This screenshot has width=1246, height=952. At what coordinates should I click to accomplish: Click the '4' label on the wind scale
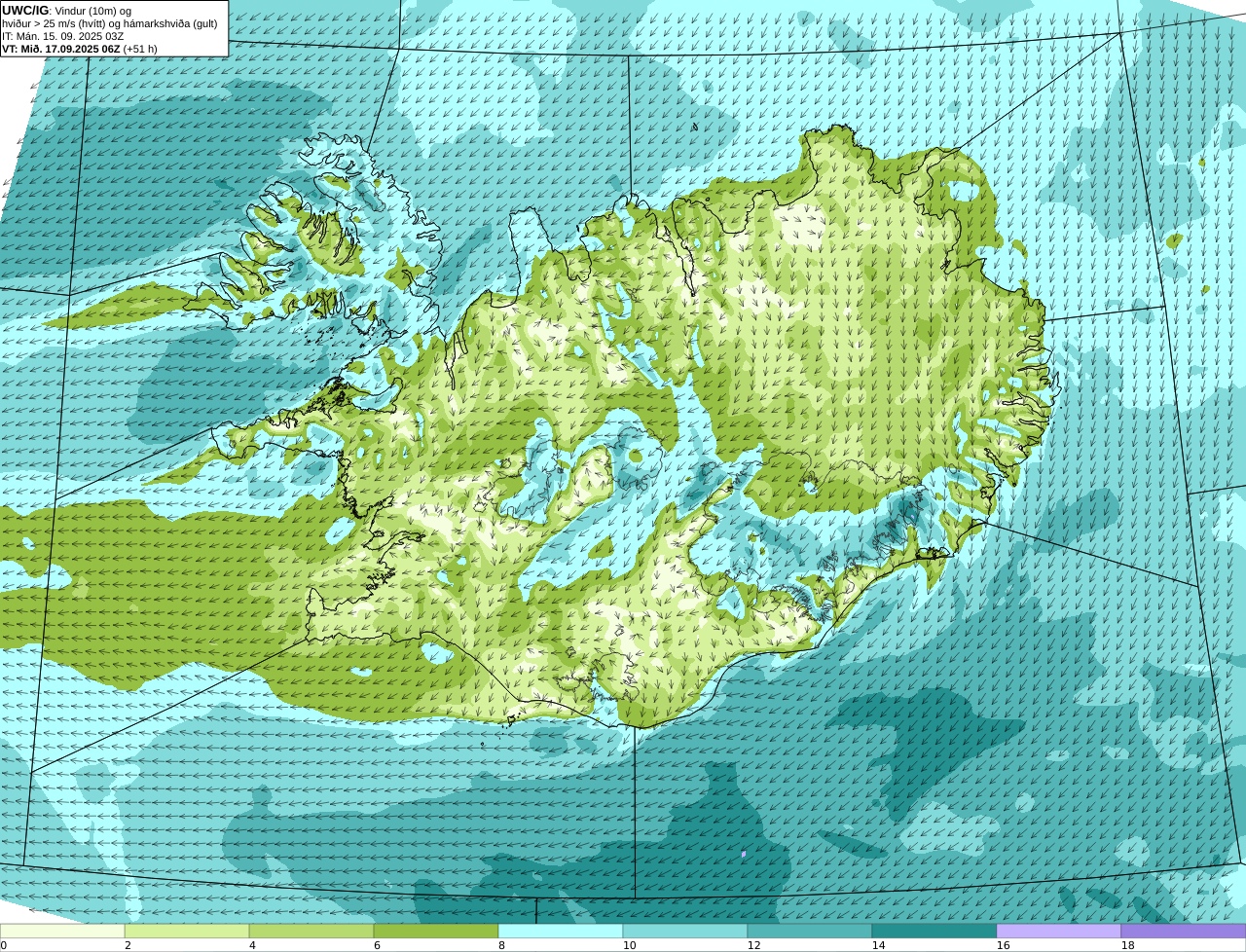[x=252, y=945]
